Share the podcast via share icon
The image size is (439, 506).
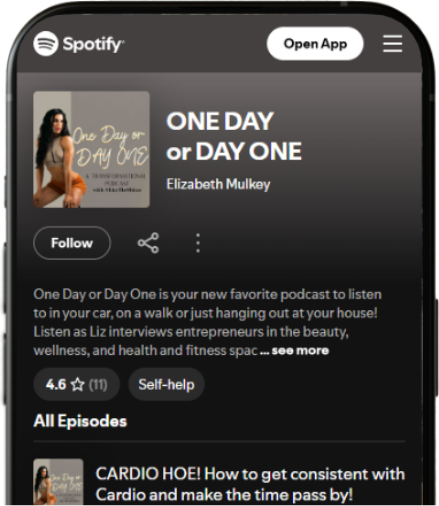(148, 243)
